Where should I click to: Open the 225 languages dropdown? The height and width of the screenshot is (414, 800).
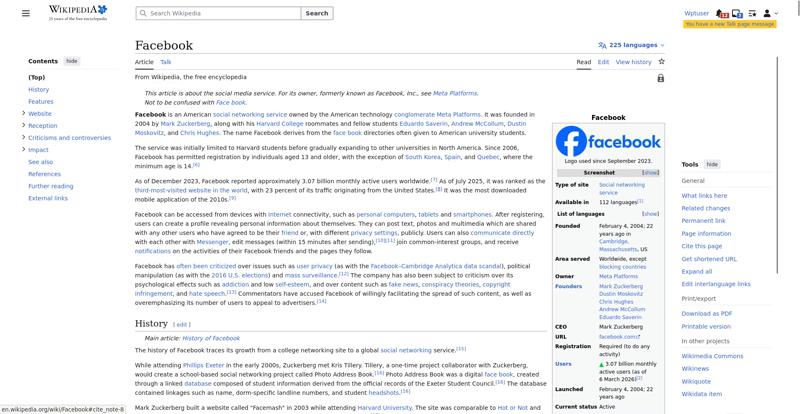(631, 45)
